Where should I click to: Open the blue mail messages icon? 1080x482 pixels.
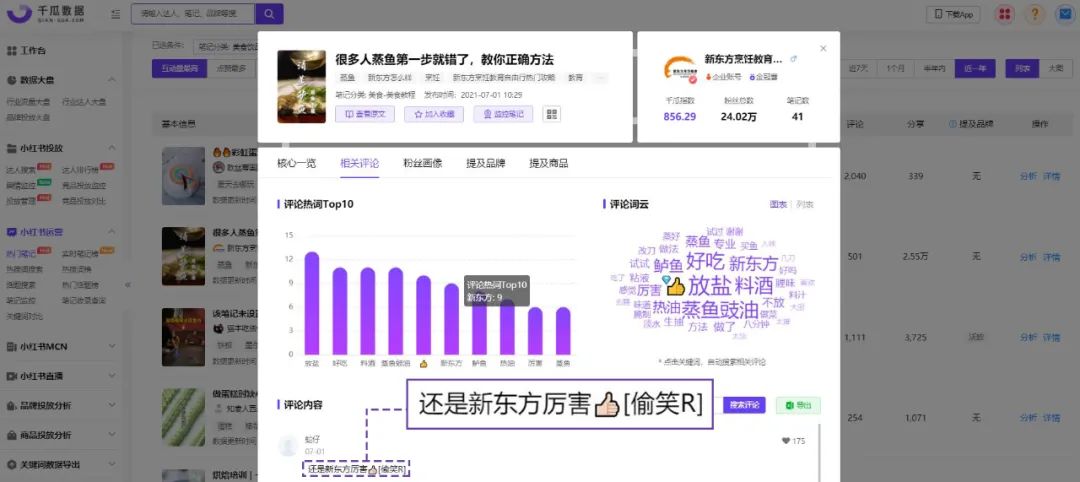click(1065, 14)
